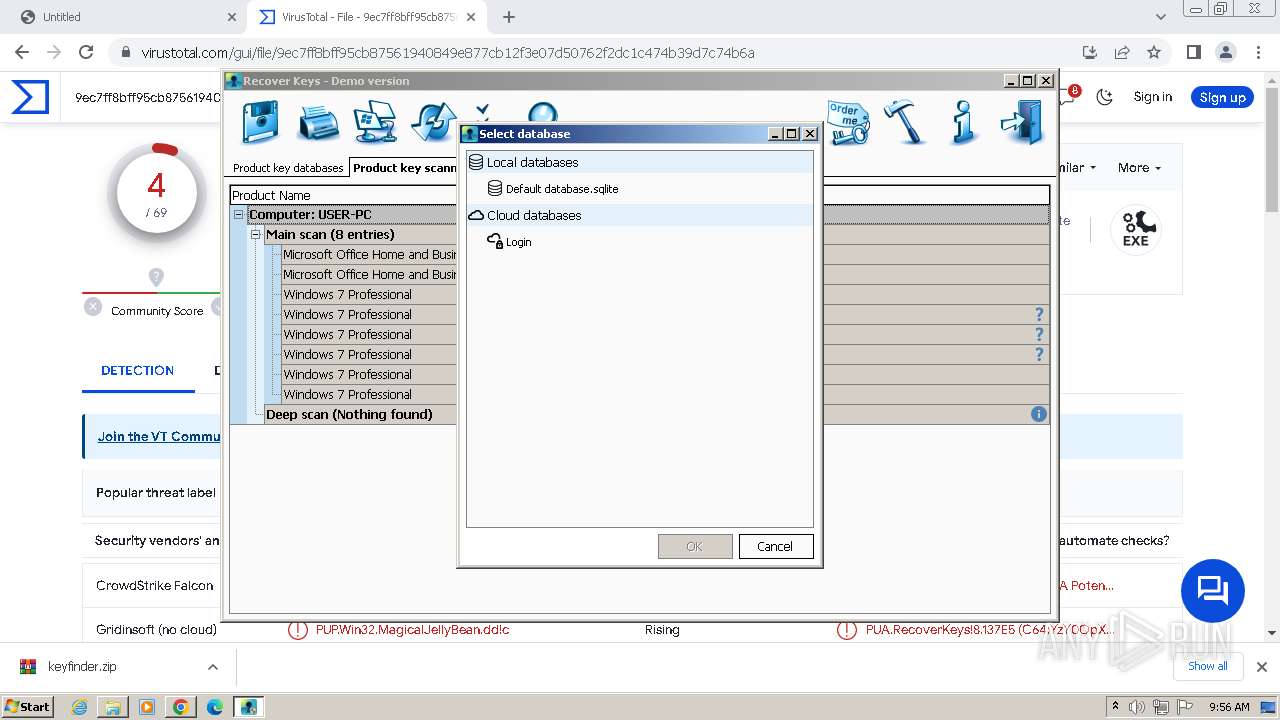1280x720 pixels.
Task: Open the tab search chevron
Action: [x=1161, y=17]
